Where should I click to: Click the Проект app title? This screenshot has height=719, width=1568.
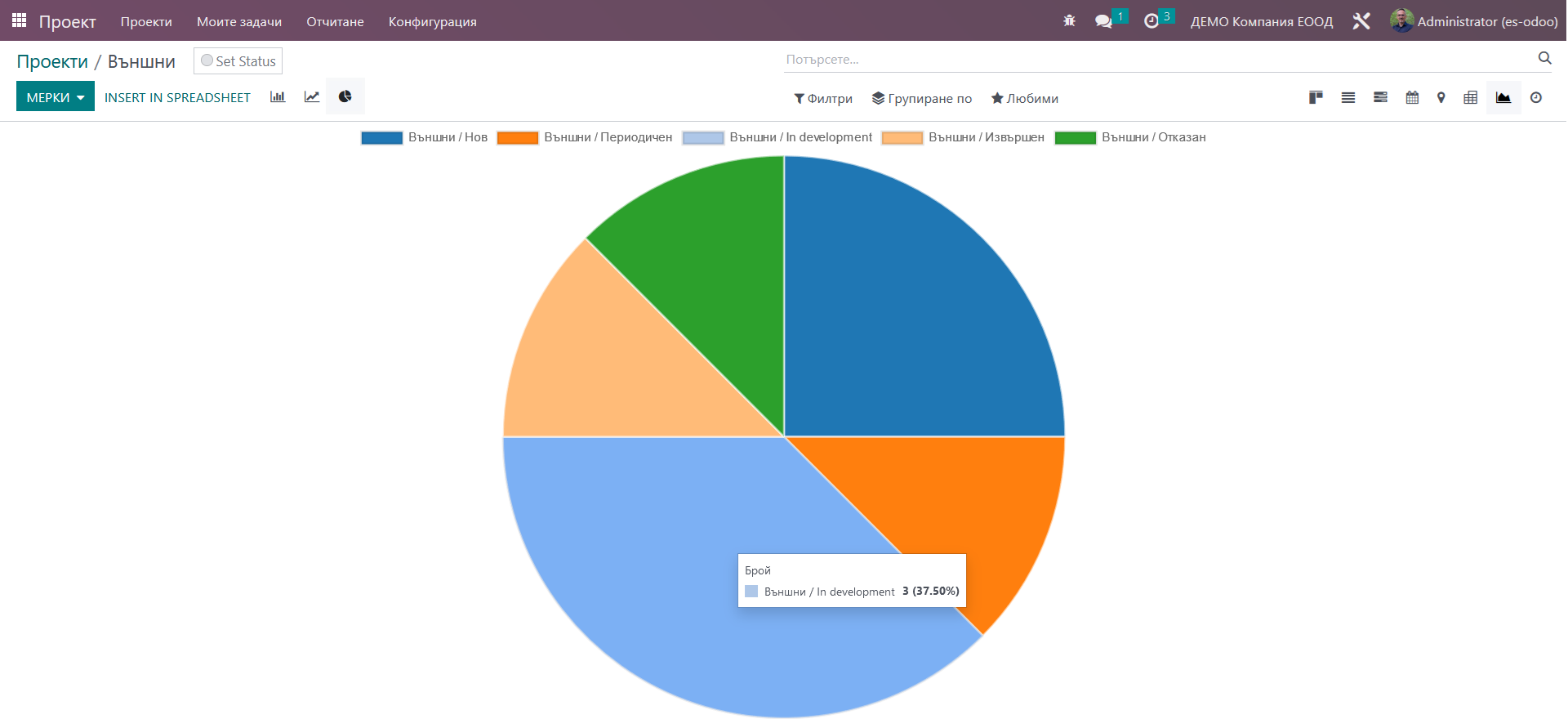tap(68, 21)
